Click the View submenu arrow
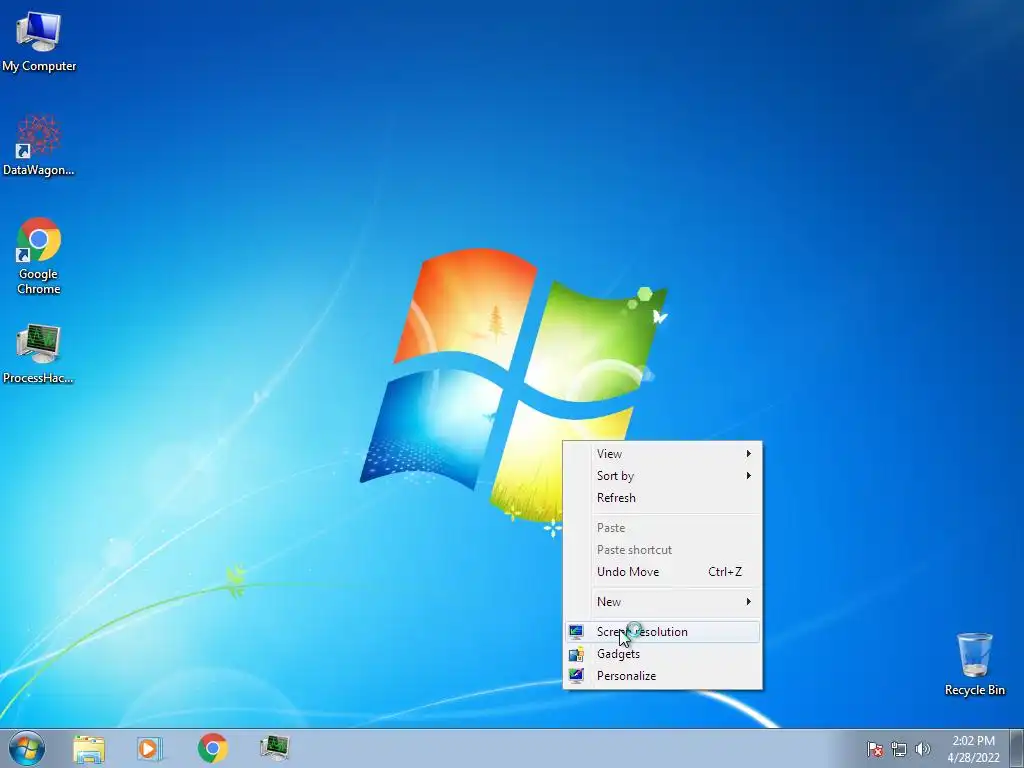This screenshot has height=768, width=1024. 748,454
